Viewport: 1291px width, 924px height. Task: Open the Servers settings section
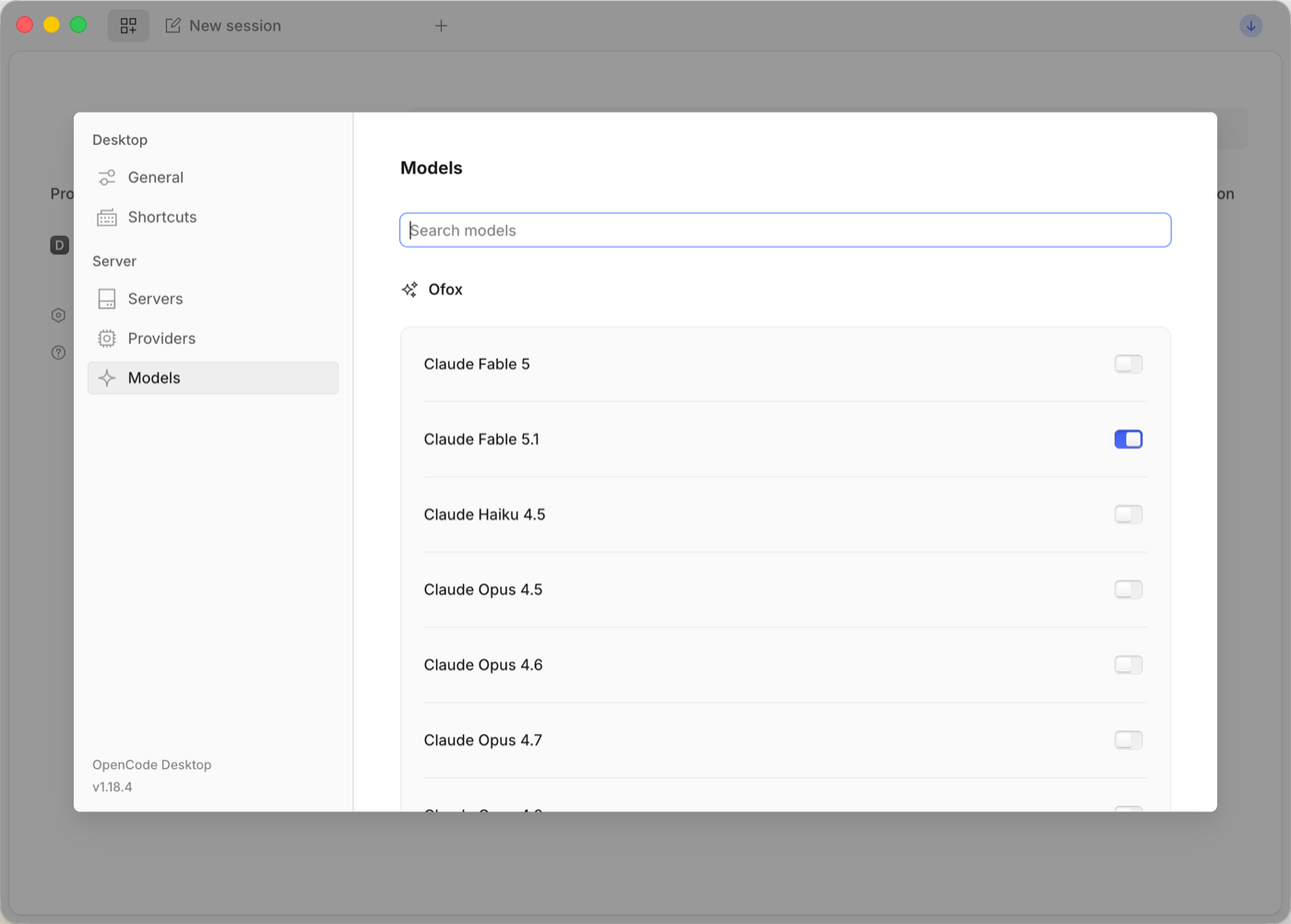click(x=213, y=299)
